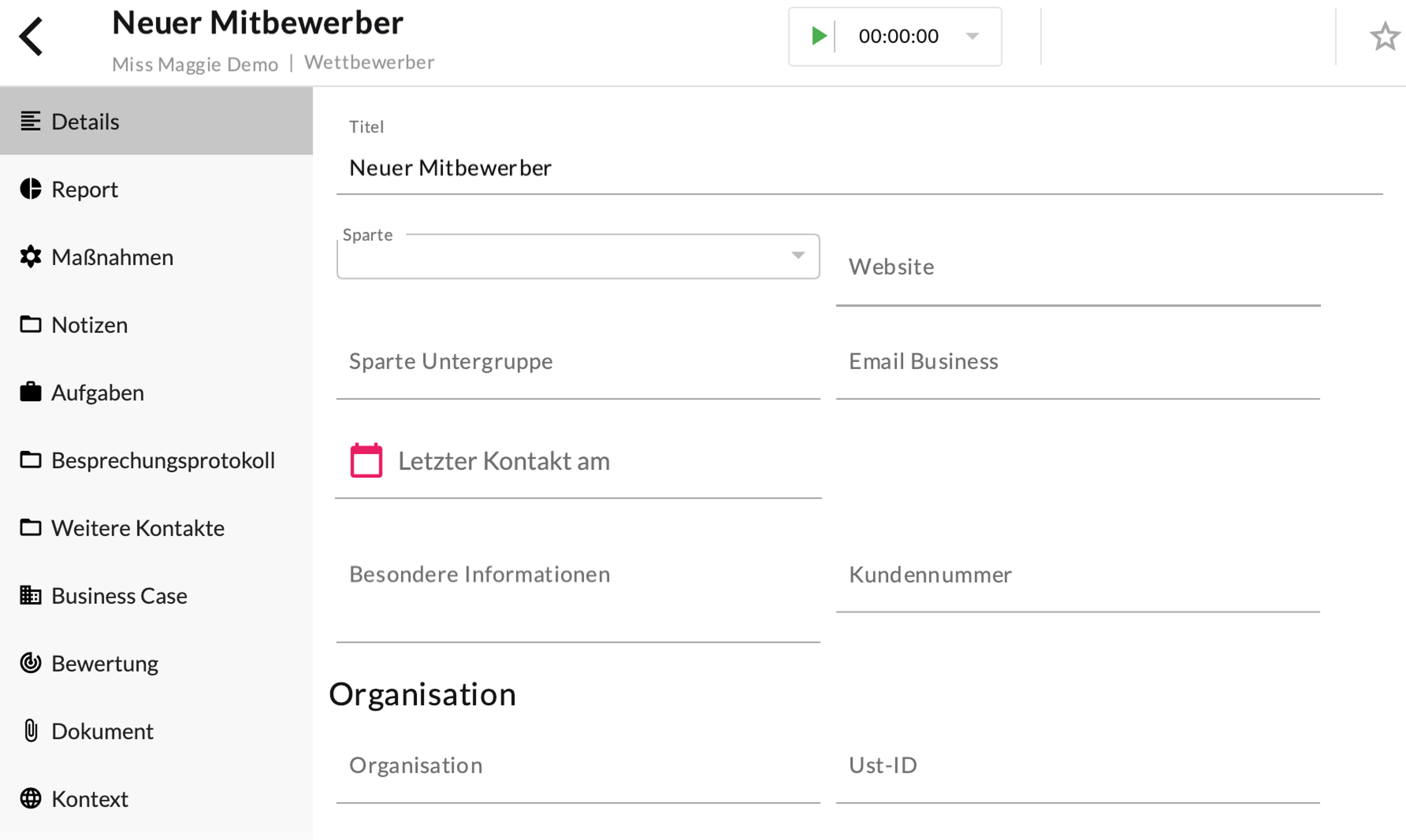Open the timer dropdown arrow
Screen dimensions: 1406x840
972,36
